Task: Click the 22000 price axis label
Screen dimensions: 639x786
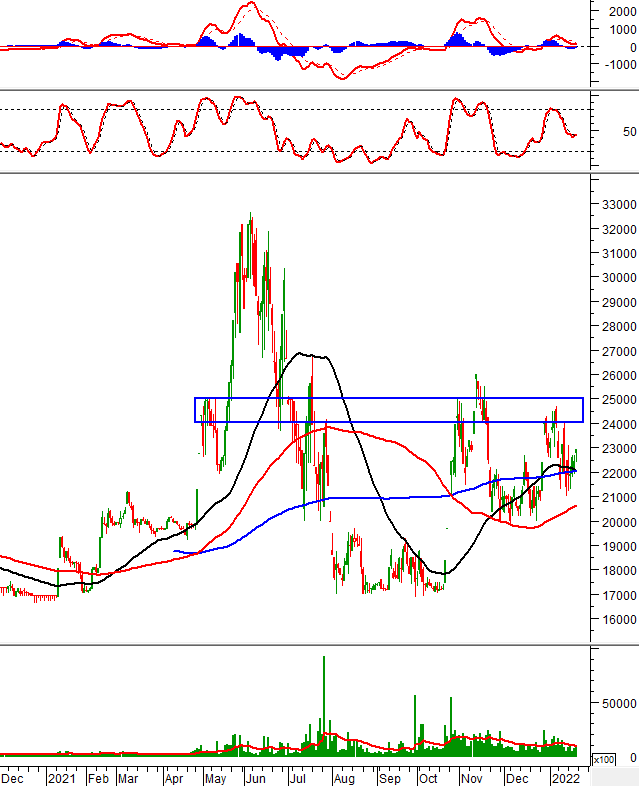Action: [x=619, y=473]
